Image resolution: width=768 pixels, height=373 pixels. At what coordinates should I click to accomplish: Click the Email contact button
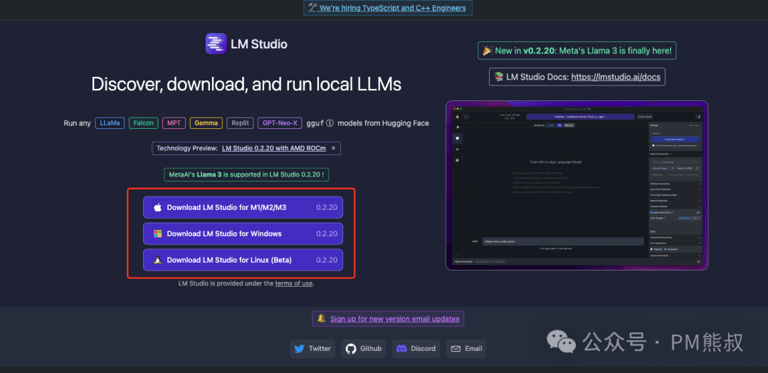[x=466, y=349]
